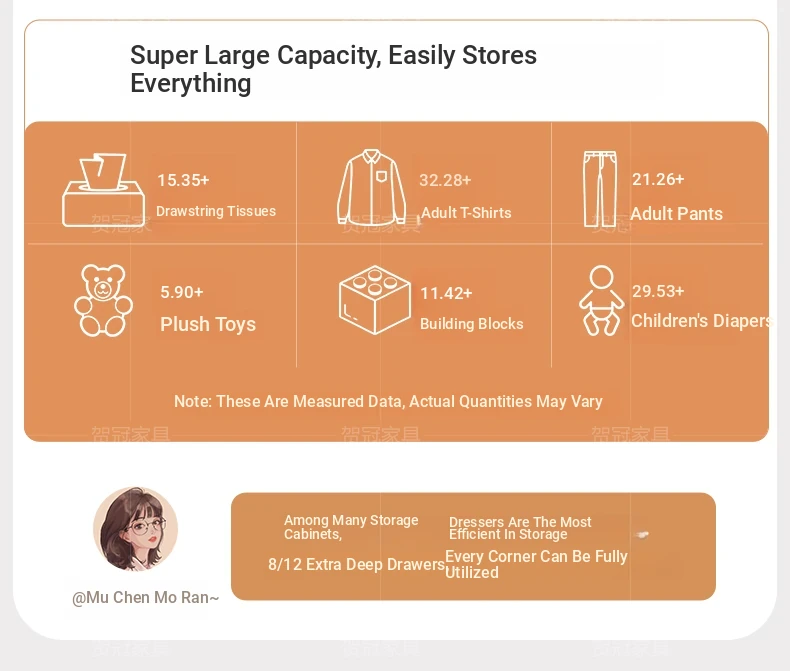Click the Adult Pants label
The width and height of the screenshot is (790, 671).
click(x=677, y=214)
